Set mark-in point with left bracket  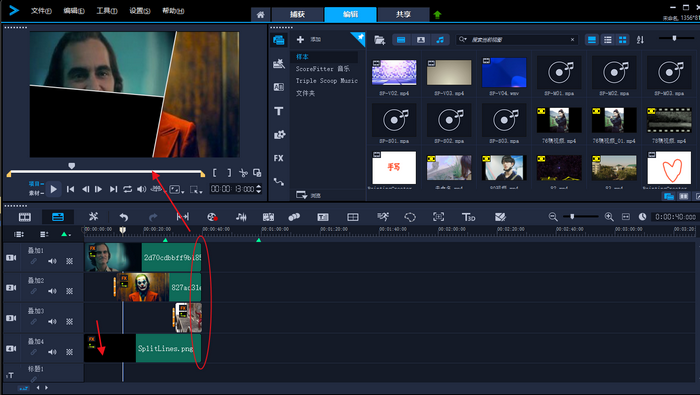[215, 173]
